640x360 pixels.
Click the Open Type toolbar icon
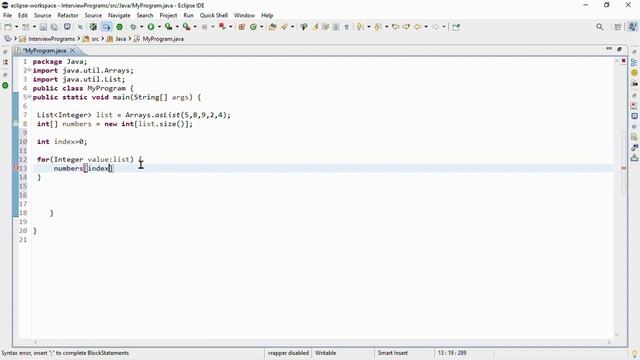(x=272, y=27)
